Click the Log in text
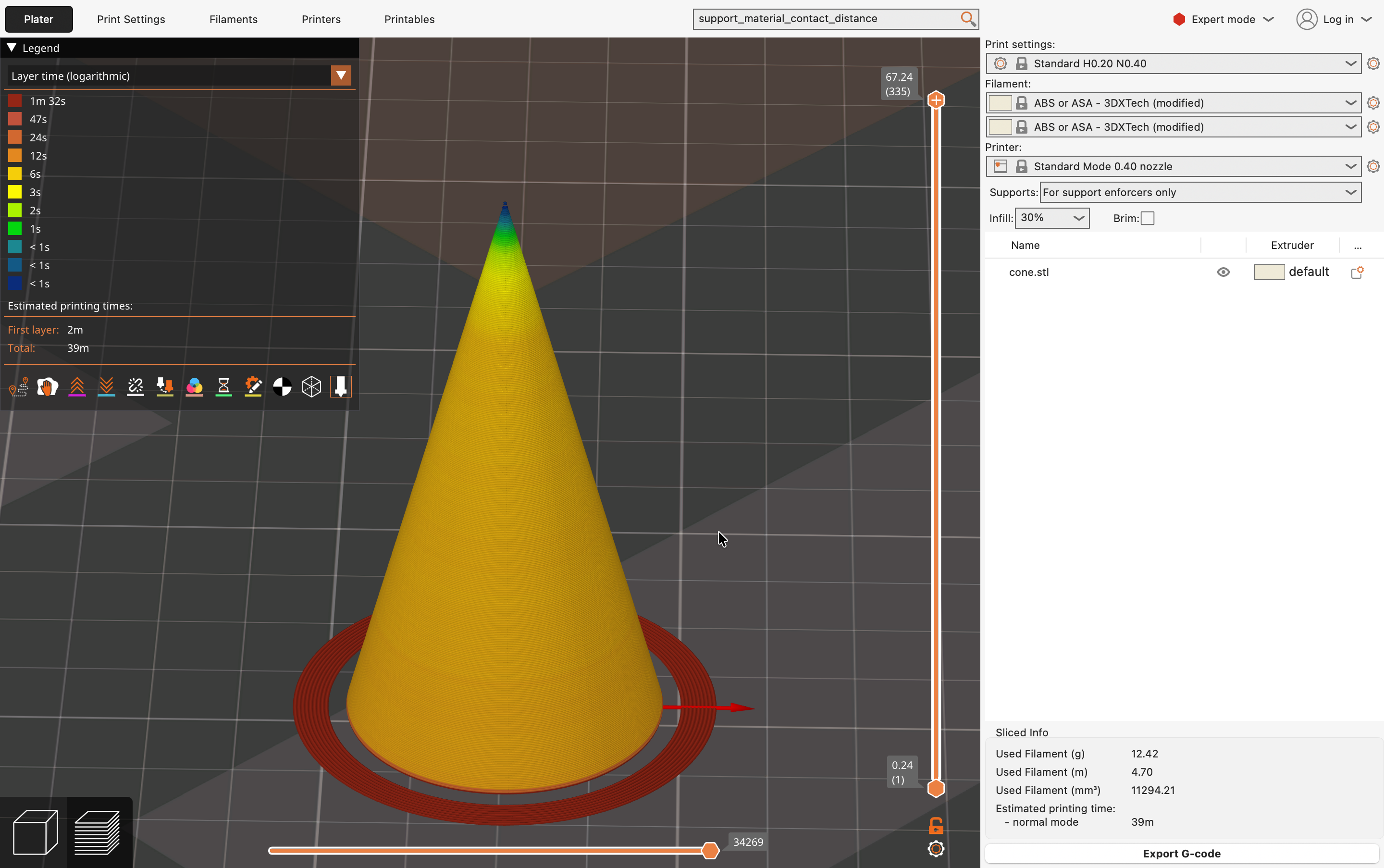This screenshot has width=1384, height=868. pyautogui.click(x=1338, y=19)
